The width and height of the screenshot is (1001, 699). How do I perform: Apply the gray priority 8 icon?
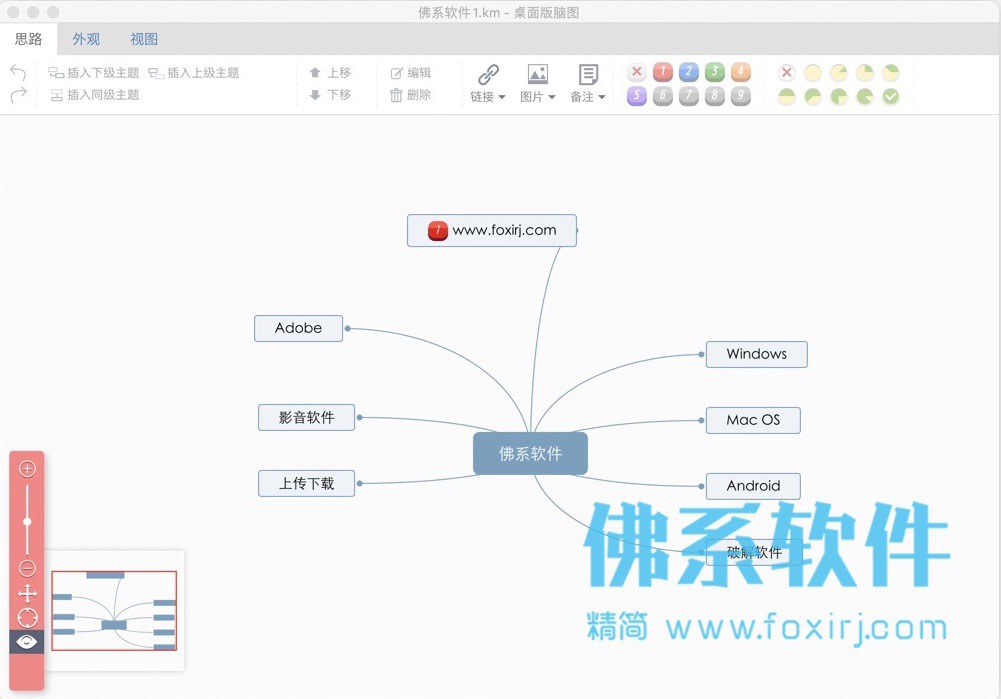714,96
